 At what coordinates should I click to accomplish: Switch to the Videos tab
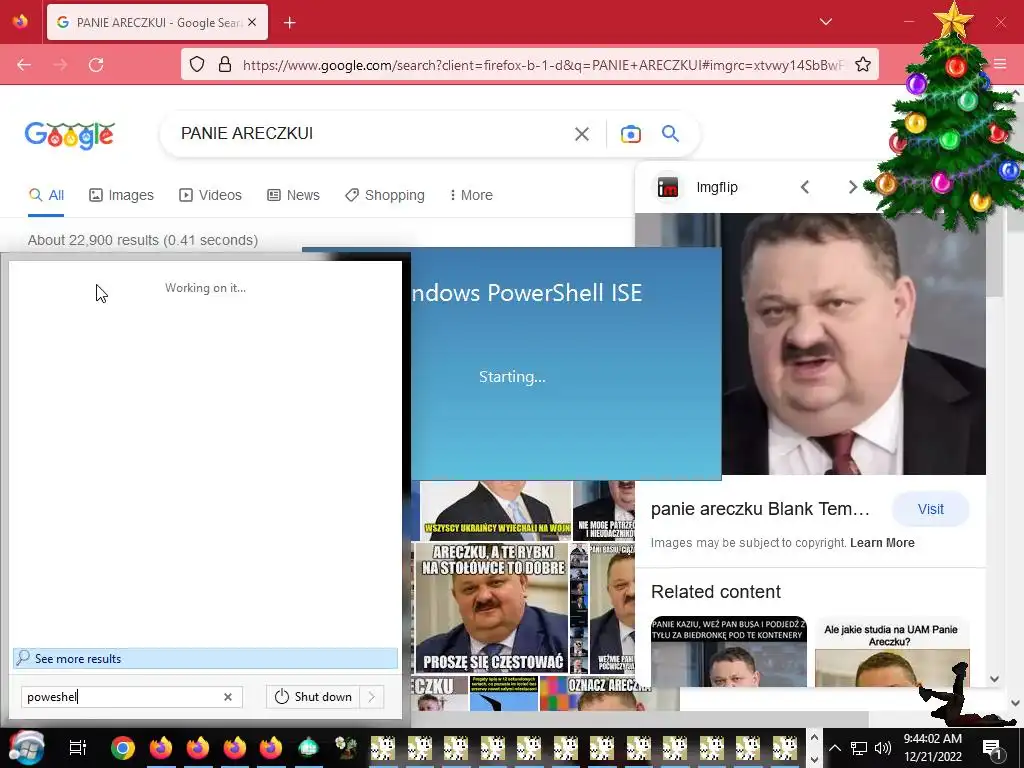210,195
